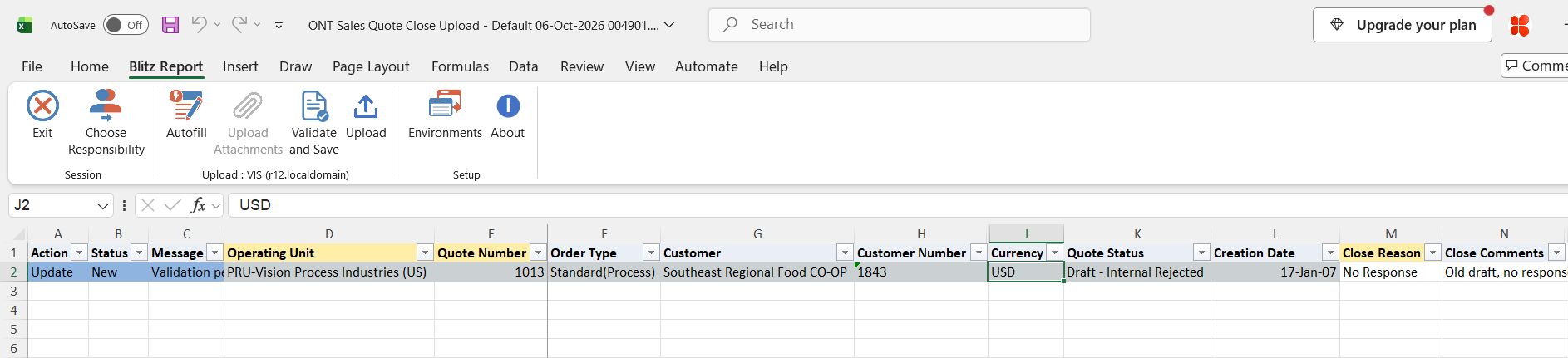Screen dimensions: 1568x358
Task: Open the Message column filter
Action: (x=215, y=253)
